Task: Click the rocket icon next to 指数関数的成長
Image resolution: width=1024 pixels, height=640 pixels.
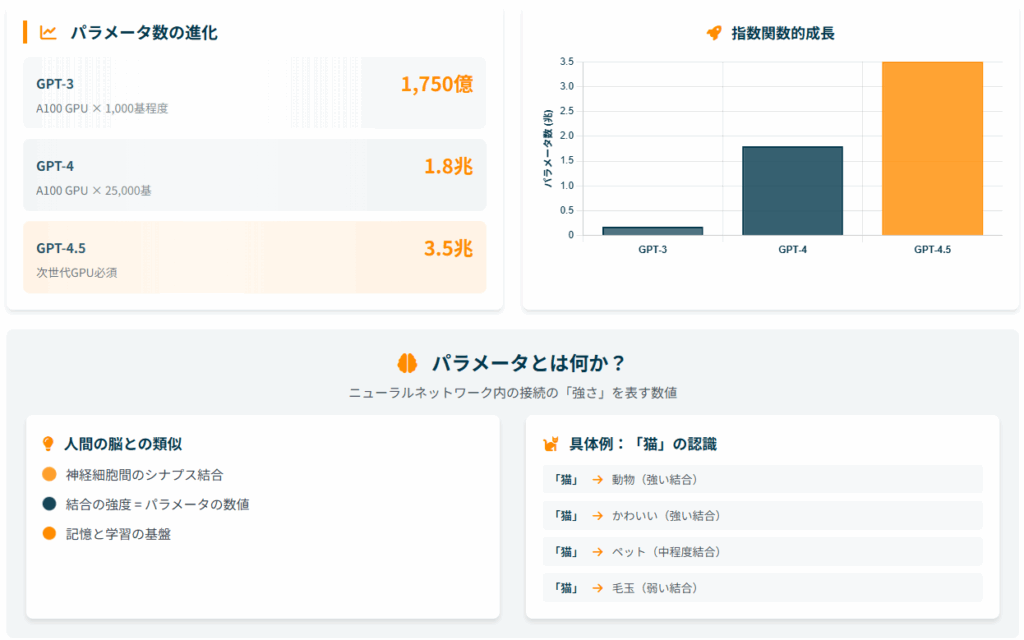Action: coord(714,33)
